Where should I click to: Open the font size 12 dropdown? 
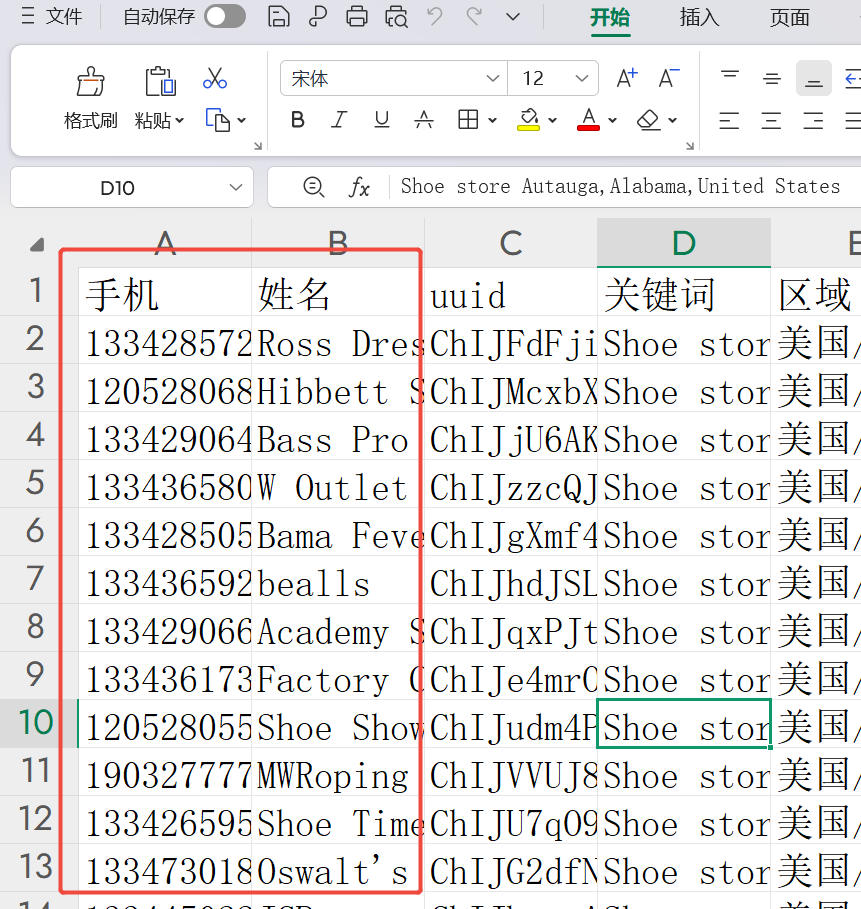point(581,77)
